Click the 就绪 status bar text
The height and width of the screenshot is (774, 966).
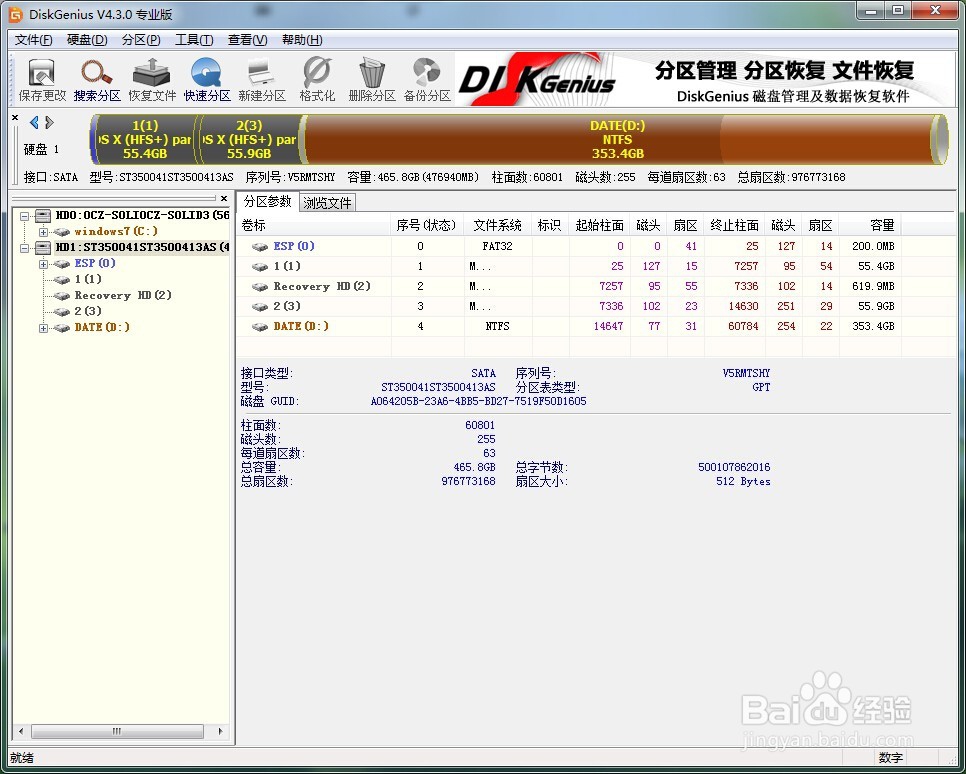click(22, 758)
